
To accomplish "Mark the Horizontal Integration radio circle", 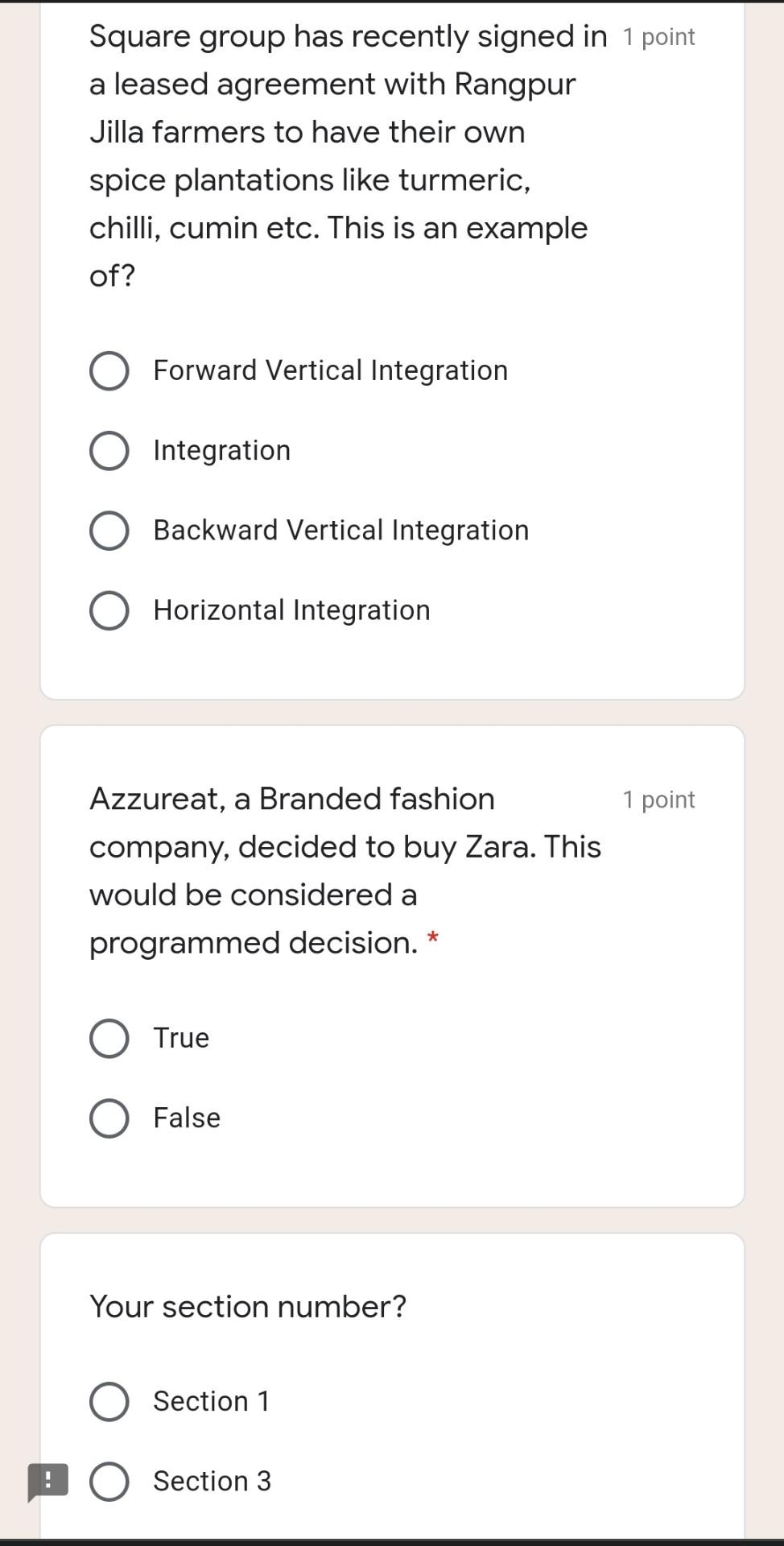I will point(109,610).
